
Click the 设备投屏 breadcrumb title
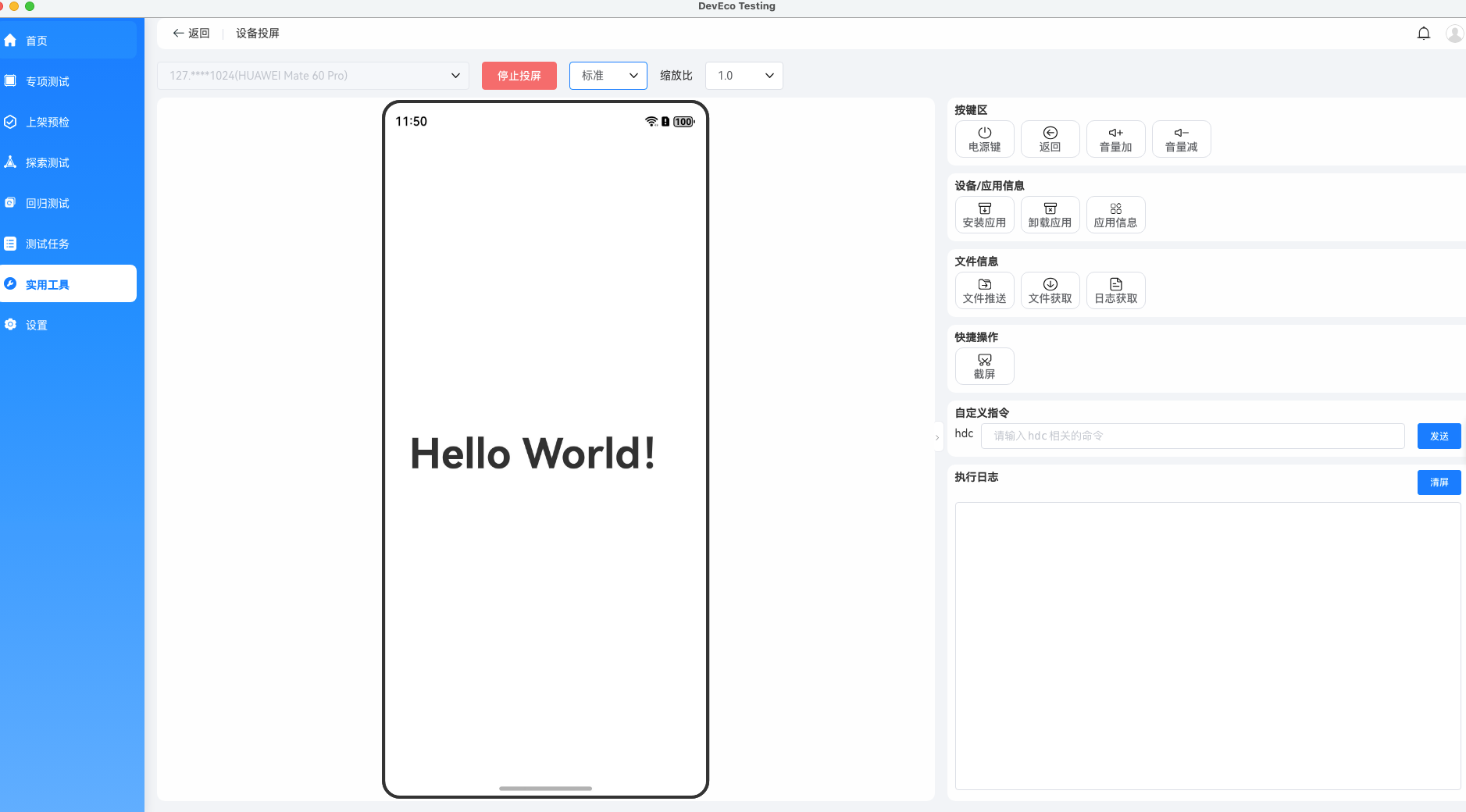258,34
